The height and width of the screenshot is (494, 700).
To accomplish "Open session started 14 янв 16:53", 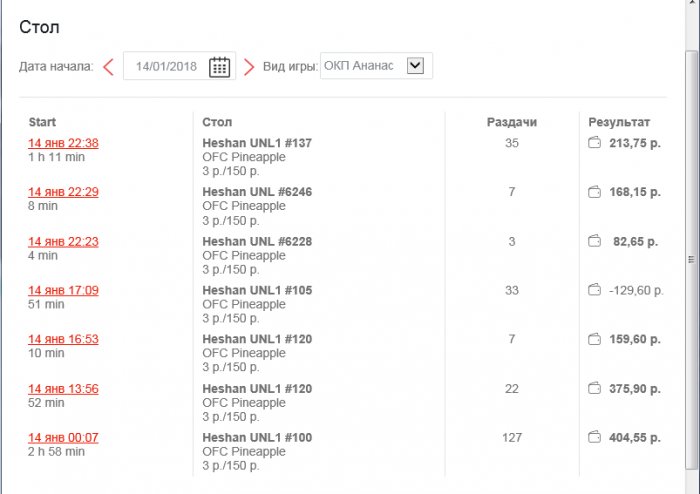I will tap(63, 339).
